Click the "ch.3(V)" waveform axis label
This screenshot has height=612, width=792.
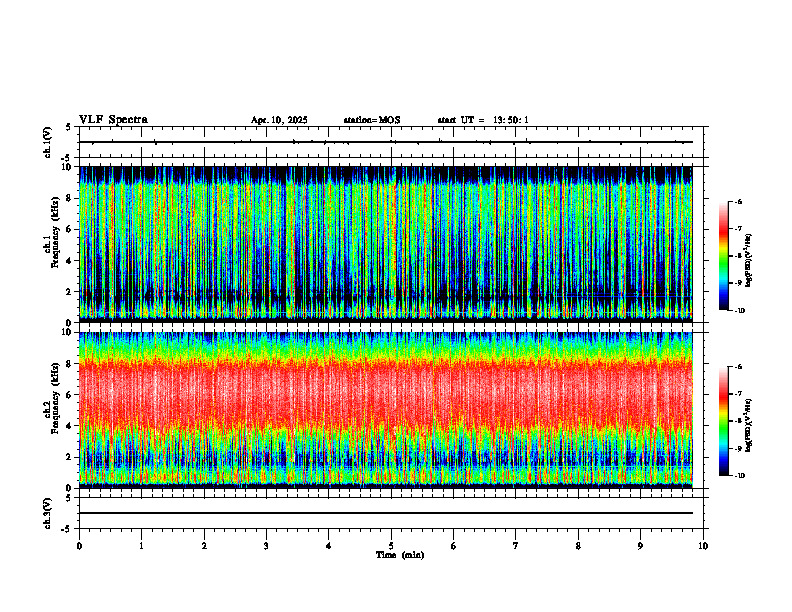coord(47,513)
